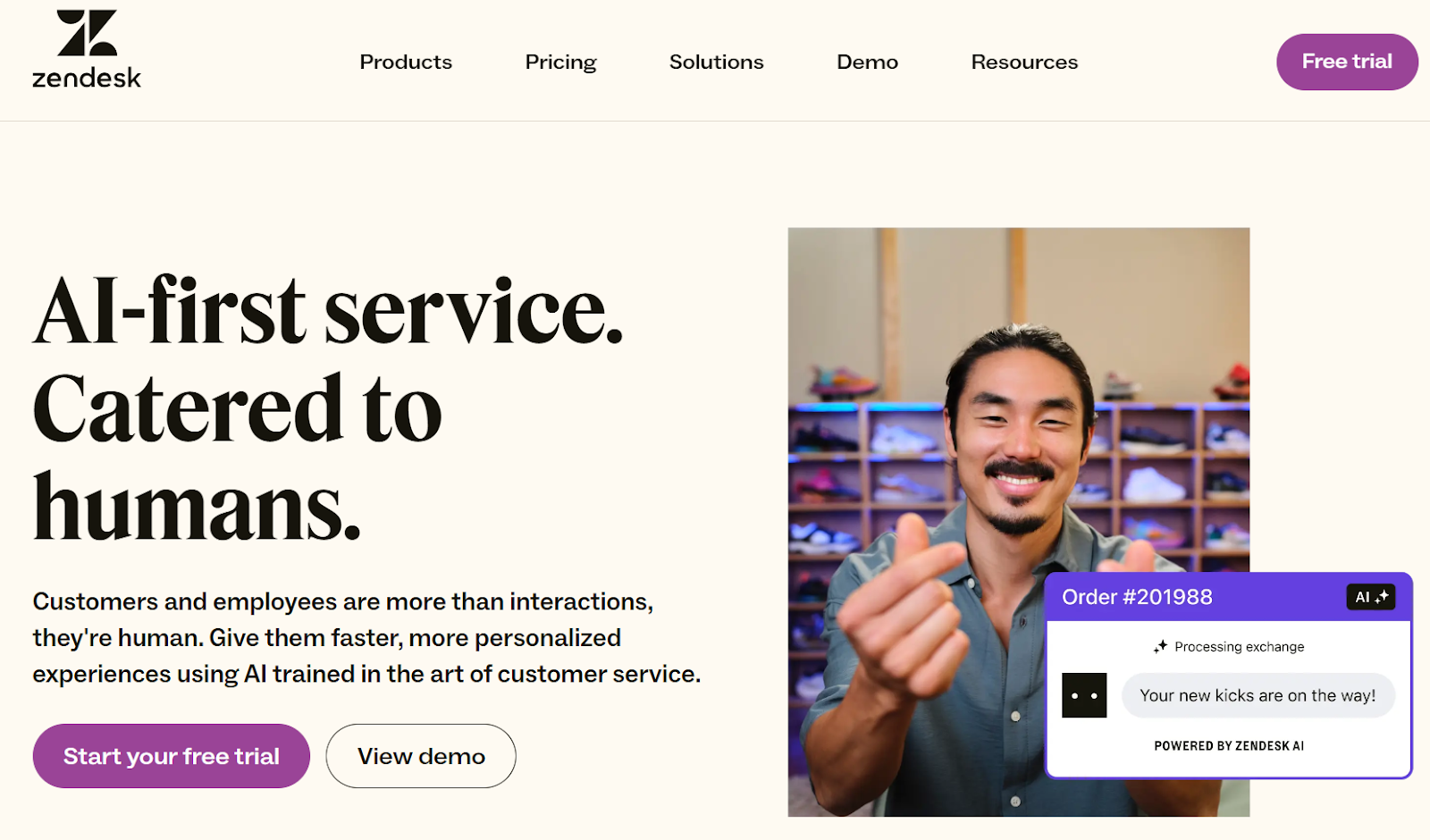Select the 'Your new kicks' message bubble
The width and height of the screenshot is (1430, 840).
[1258, 695]
